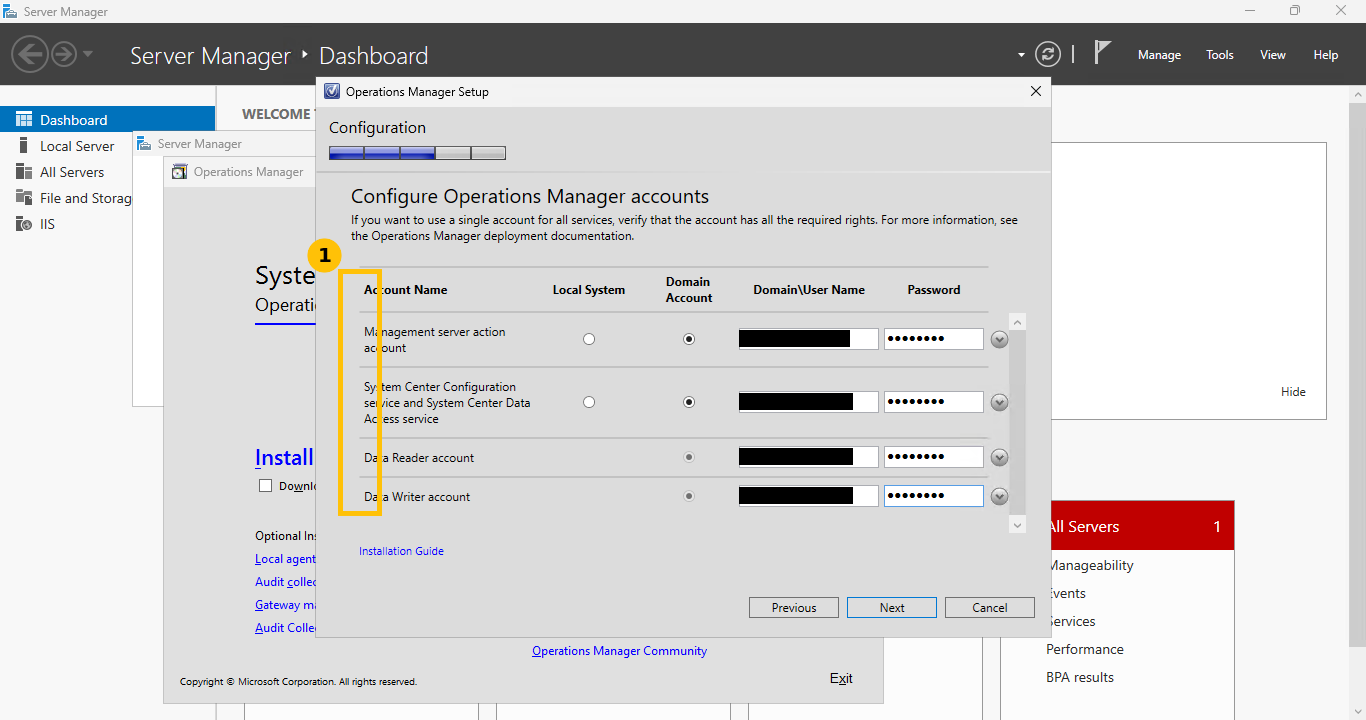
Task: Open the dropdown arrow left of Refresh
Action: (x=1021, y=55)
